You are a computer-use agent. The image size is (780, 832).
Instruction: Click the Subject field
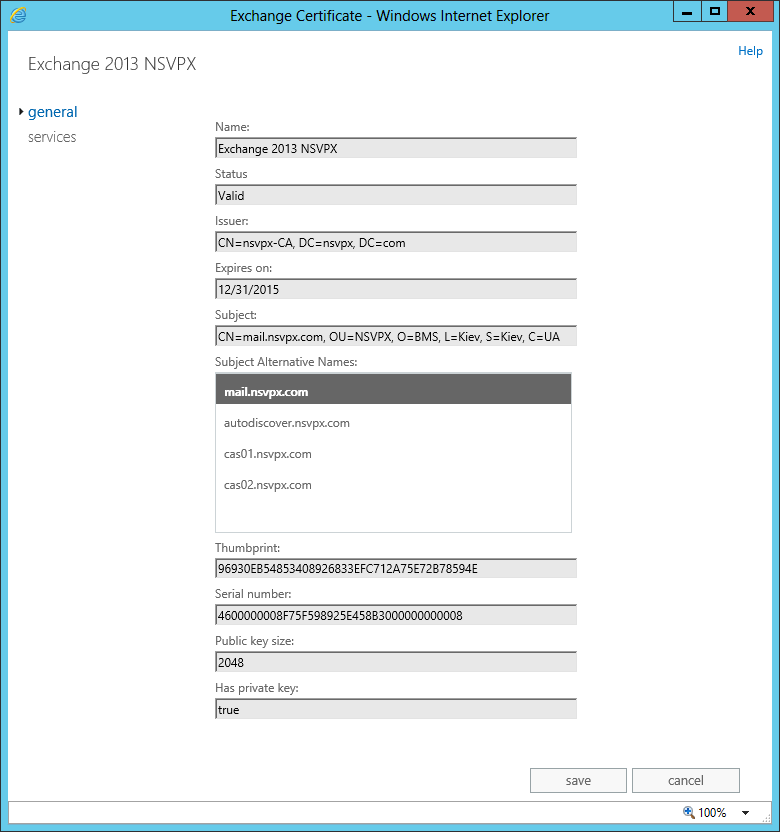tap(396, 337)
